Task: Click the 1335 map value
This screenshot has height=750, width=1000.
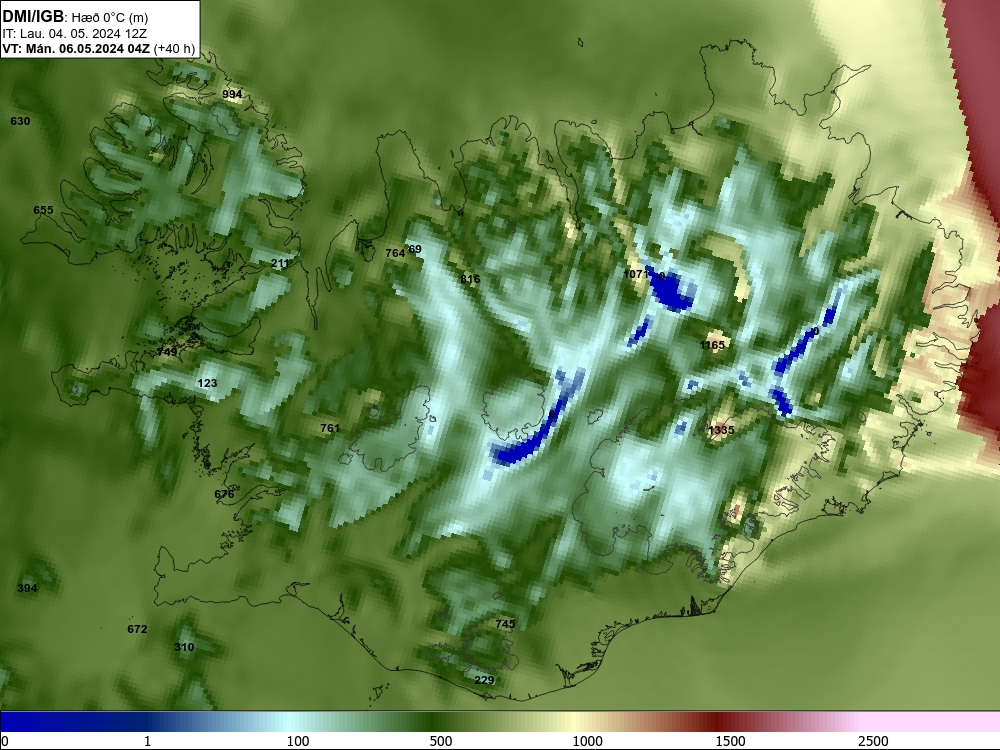Action: (721, 430)
